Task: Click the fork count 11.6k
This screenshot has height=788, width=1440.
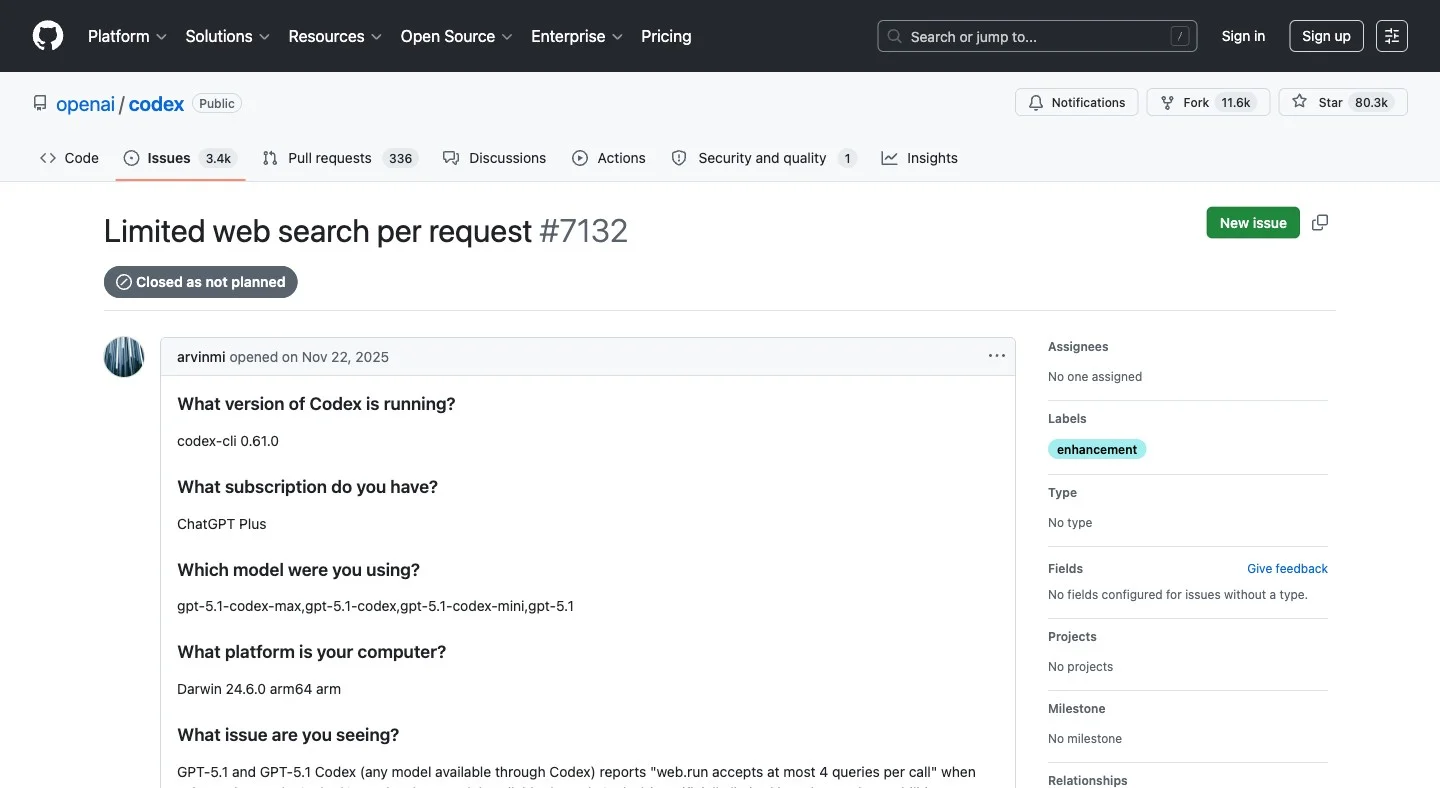Action: 1236,102
